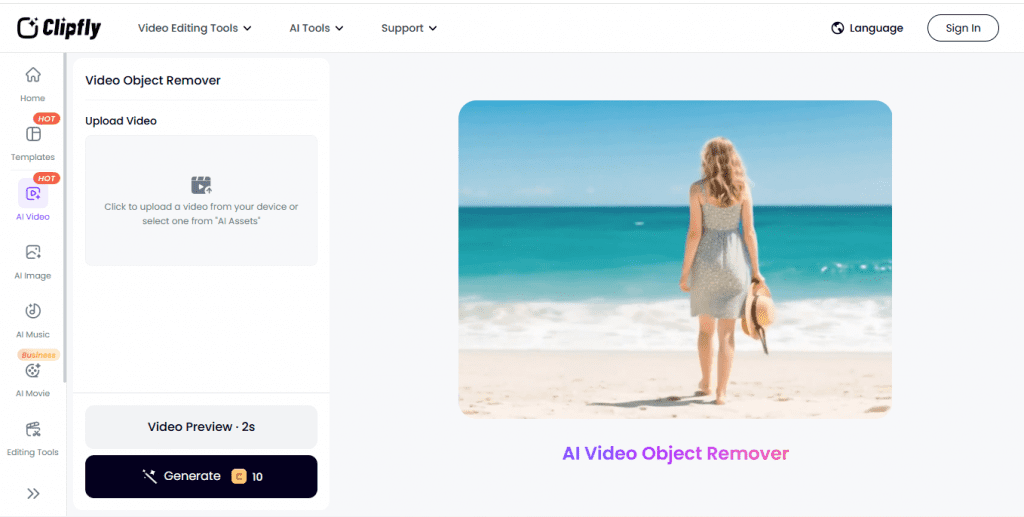Screen dimensions: 1024x517
Task: Open the AI Video sidebar tool
Action: point(33,193)
